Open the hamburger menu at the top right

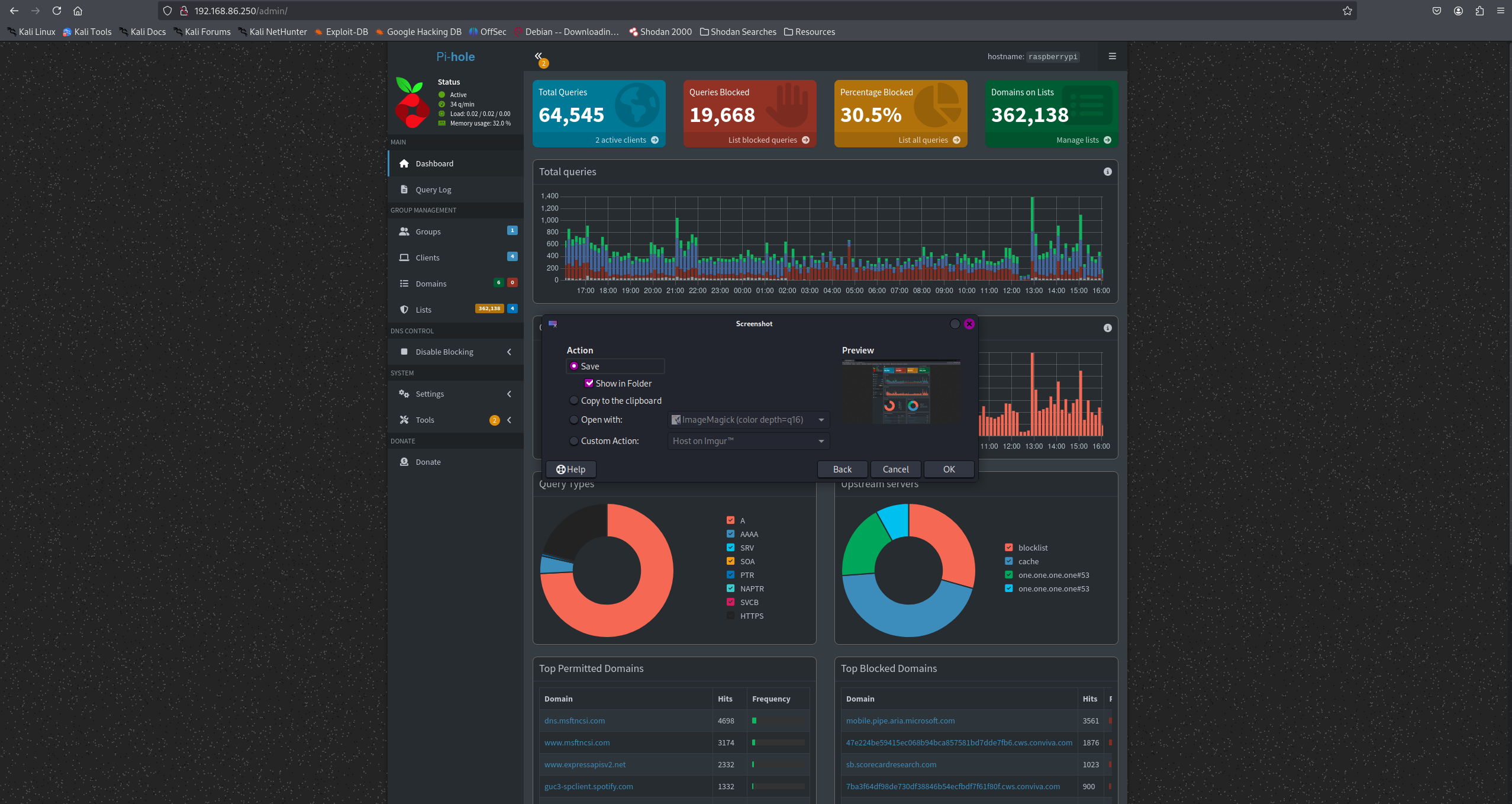[1111, 56]
